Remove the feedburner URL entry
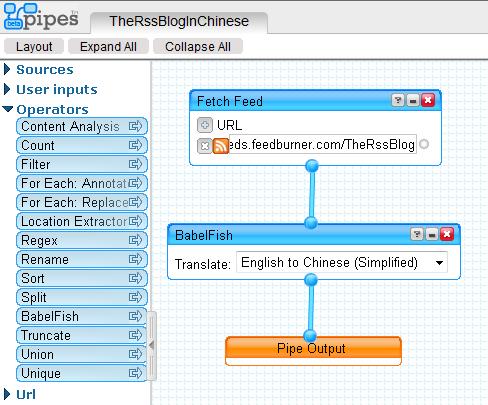This screenshot has width=488, height=405. point(204,146)
